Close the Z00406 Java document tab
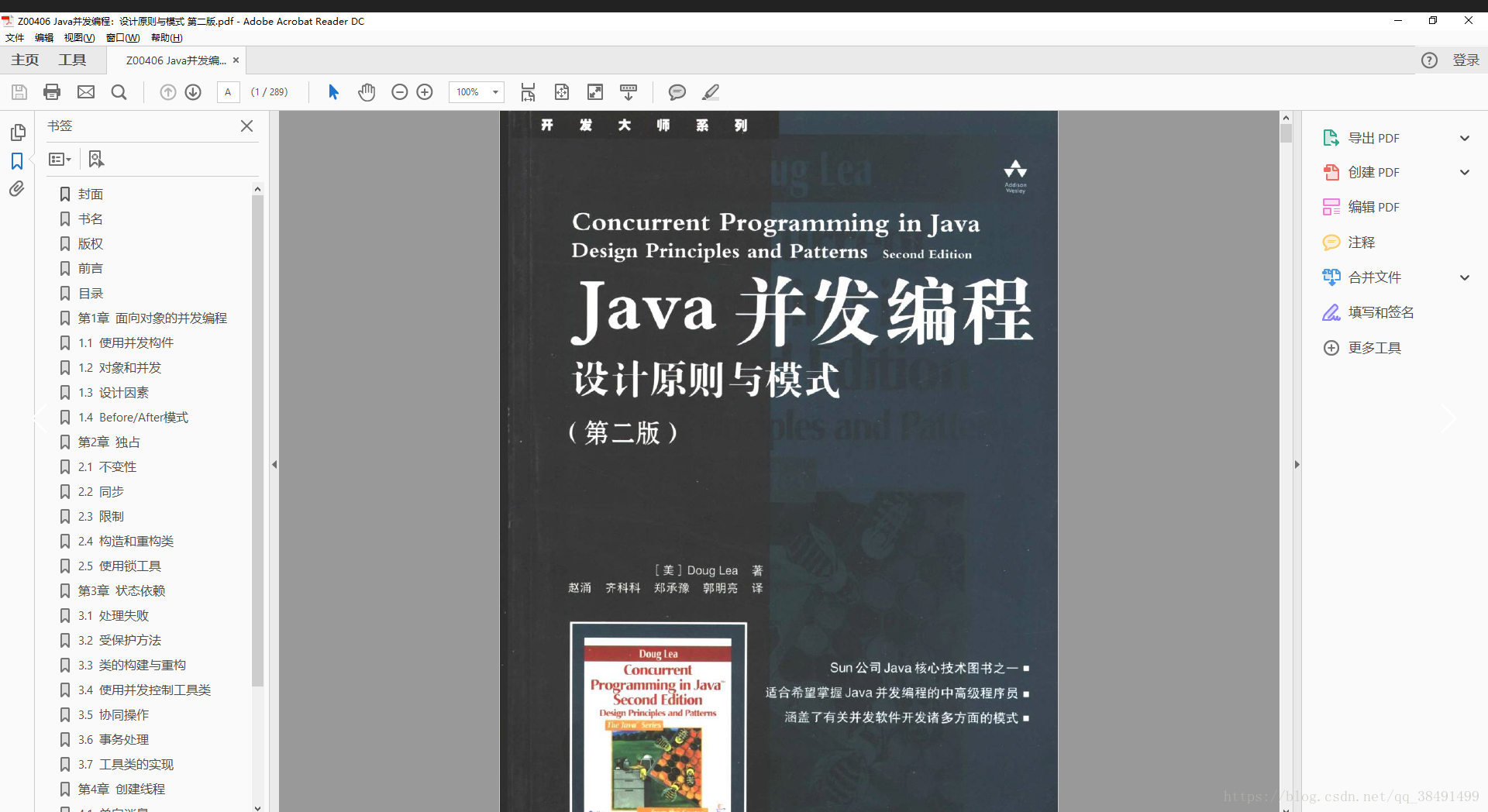 point(236,60)
